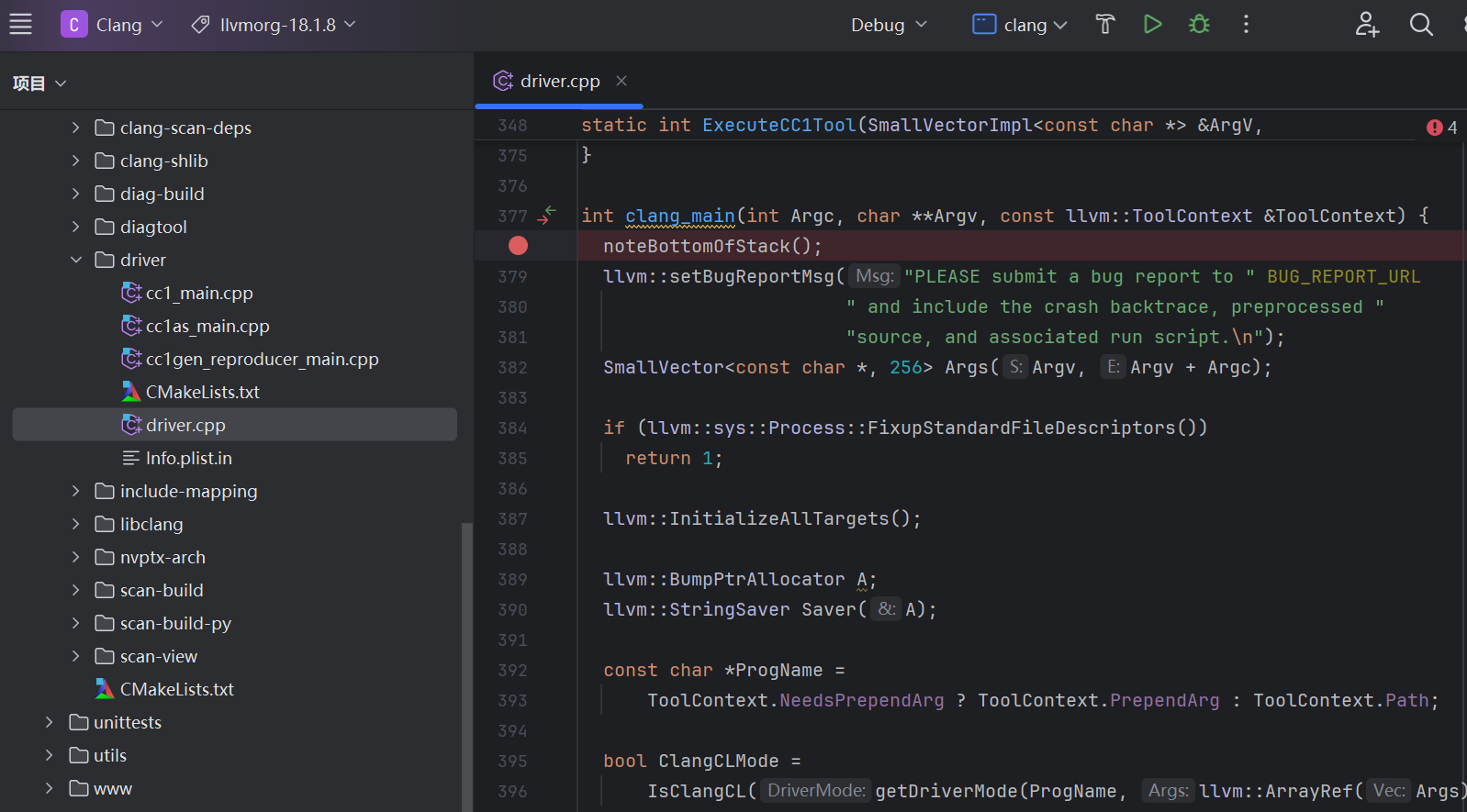Open the 项目 view dropdown
Image resolution: width=1467 pixels, height=812 pixels.
click(39, 83)
